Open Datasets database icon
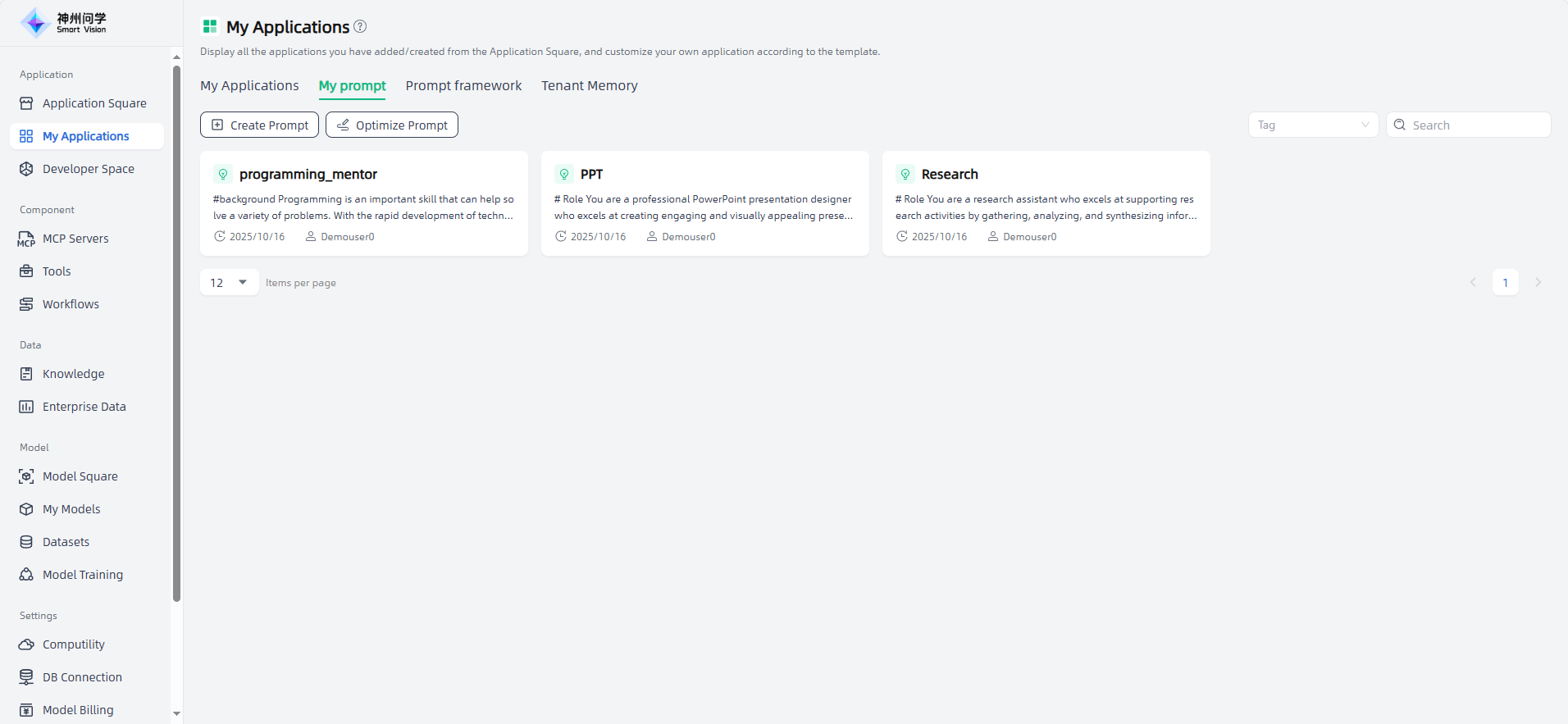 coord(26,542)
